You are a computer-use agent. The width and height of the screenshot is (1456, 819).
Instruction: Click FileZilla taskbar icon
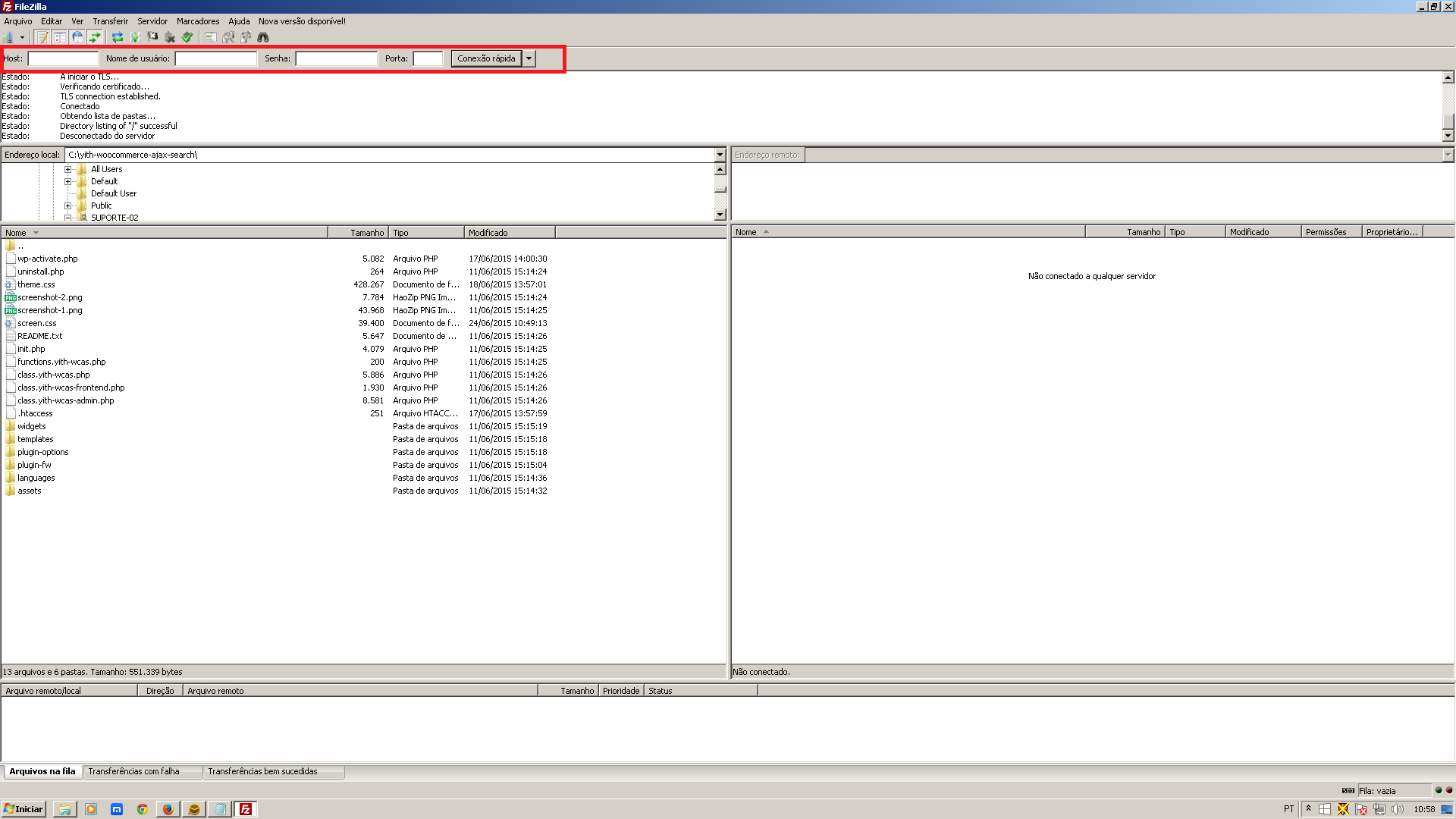coord(246,809)
